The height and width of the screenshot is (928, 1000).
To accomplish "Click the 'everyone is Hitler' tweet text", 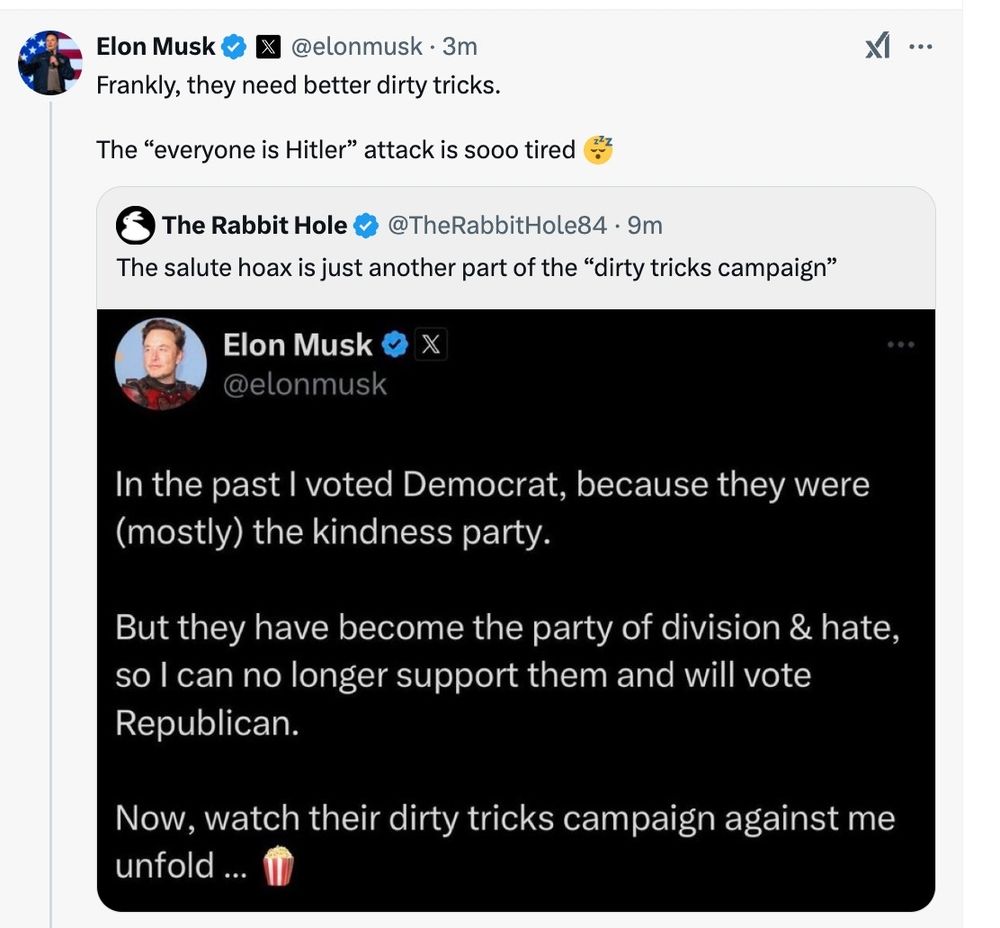I will point(335,150).
